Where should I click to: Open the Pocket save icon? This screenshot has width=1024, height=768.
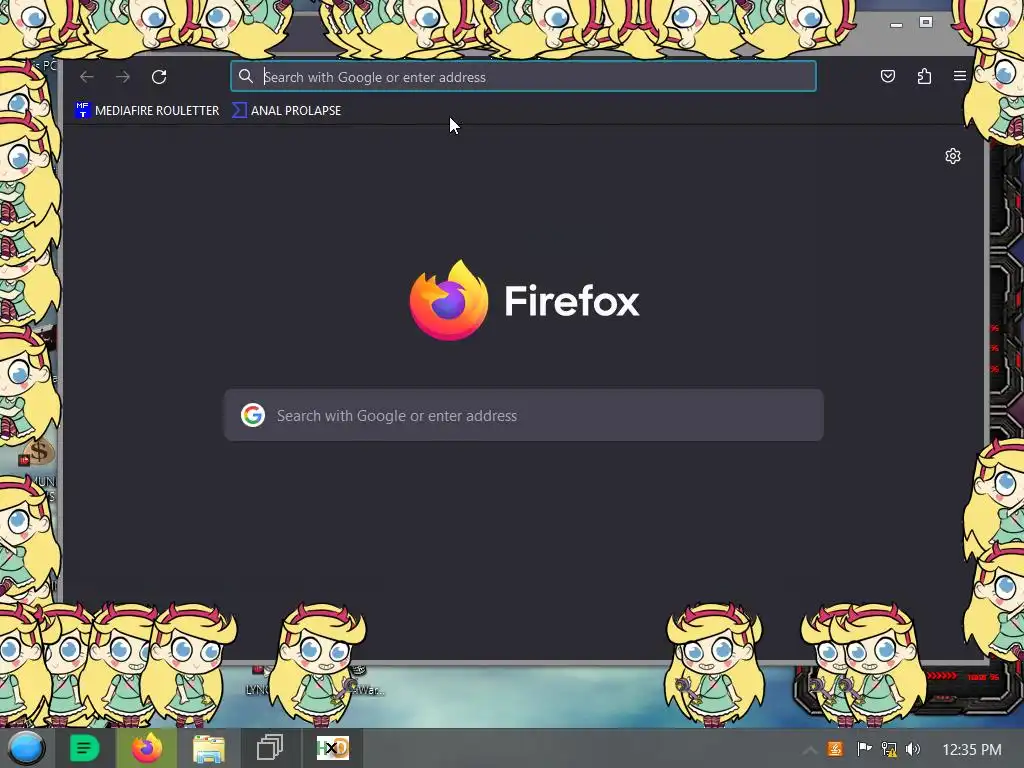coord(888,76)
